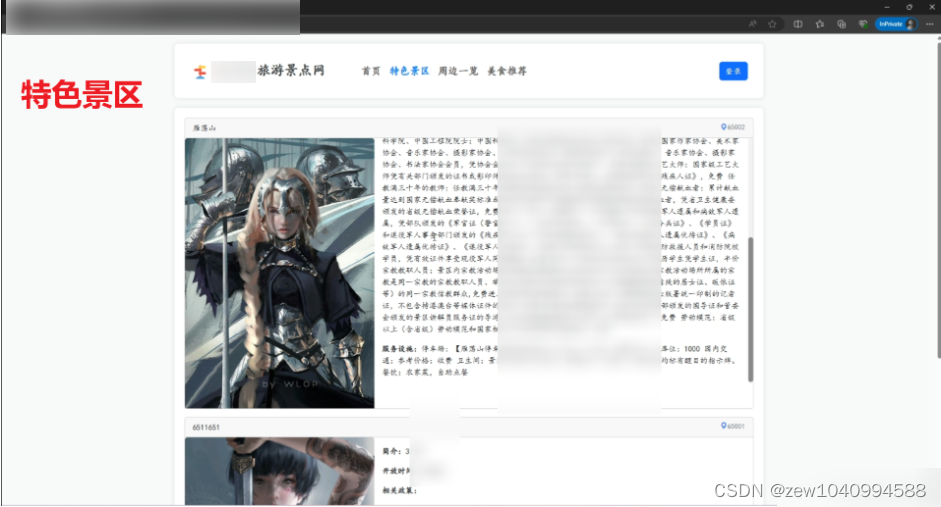Open Browser essentials heart icon

click(x=863, y=24)
